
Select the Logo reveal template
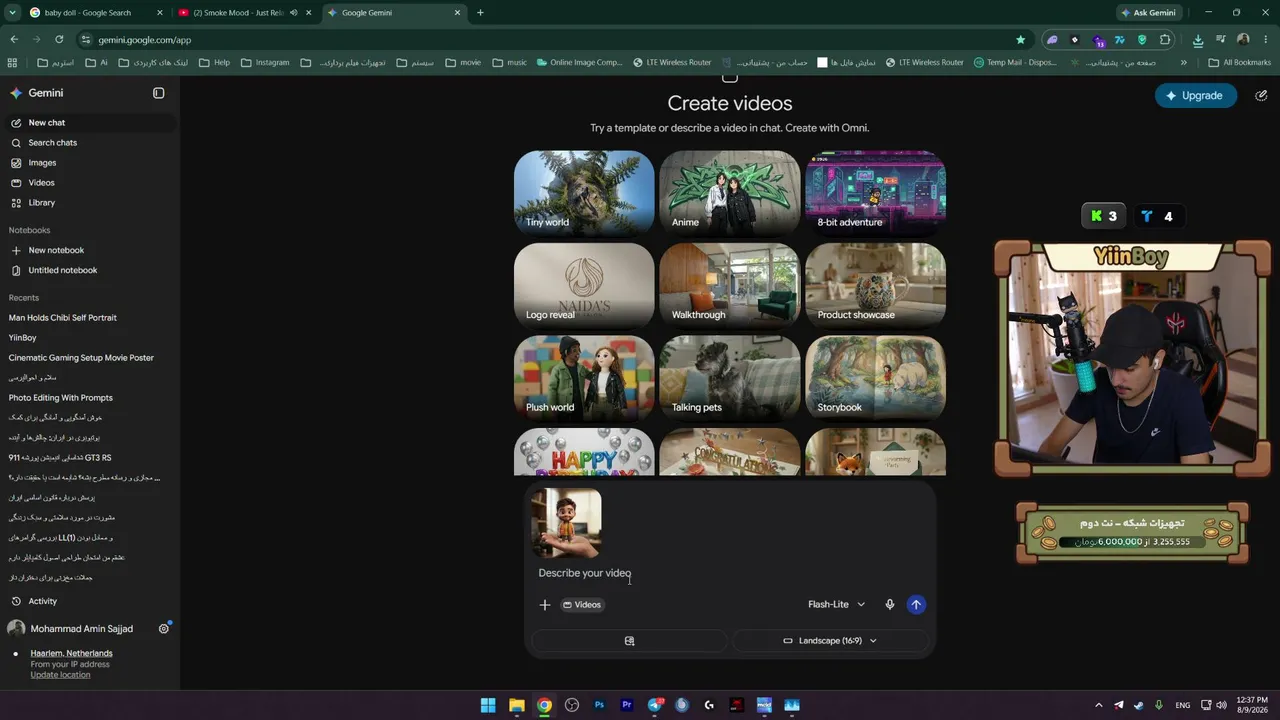pos(584,286)
